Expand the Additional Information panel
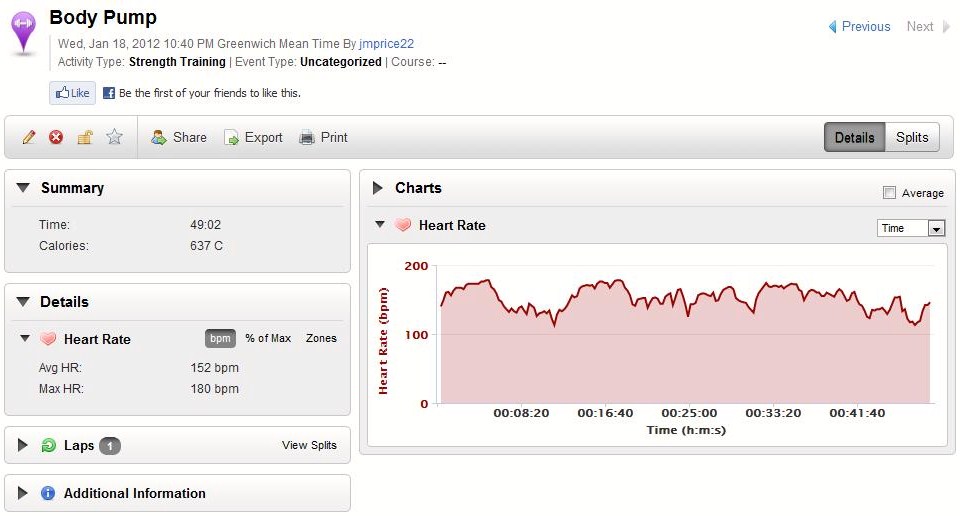 [23, 493]
